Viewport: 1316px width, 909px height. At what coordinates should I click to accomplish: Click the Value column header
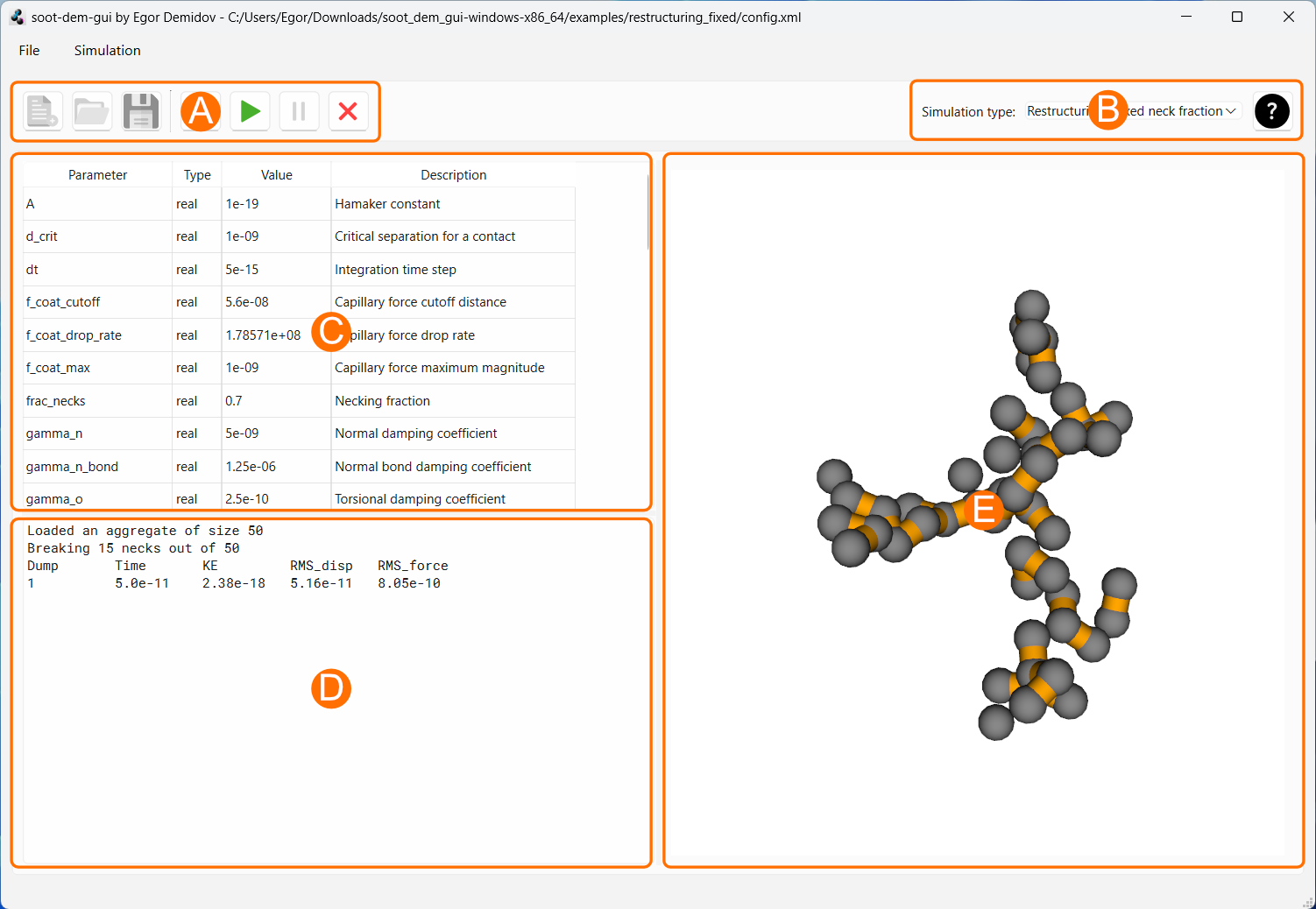pos(277,175)
